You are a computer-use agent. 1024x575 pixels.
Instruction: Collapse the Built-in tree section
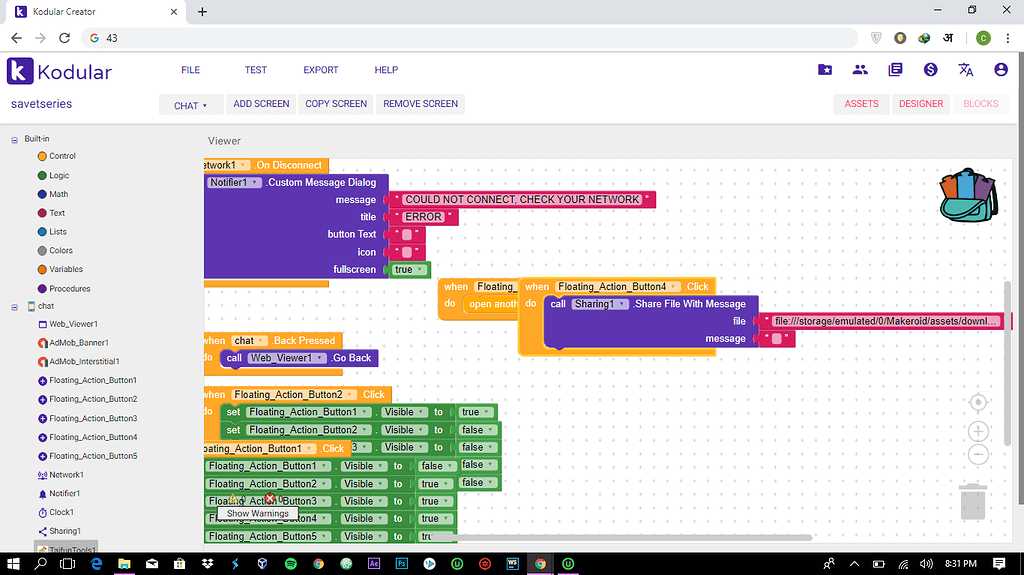[14, 139]
